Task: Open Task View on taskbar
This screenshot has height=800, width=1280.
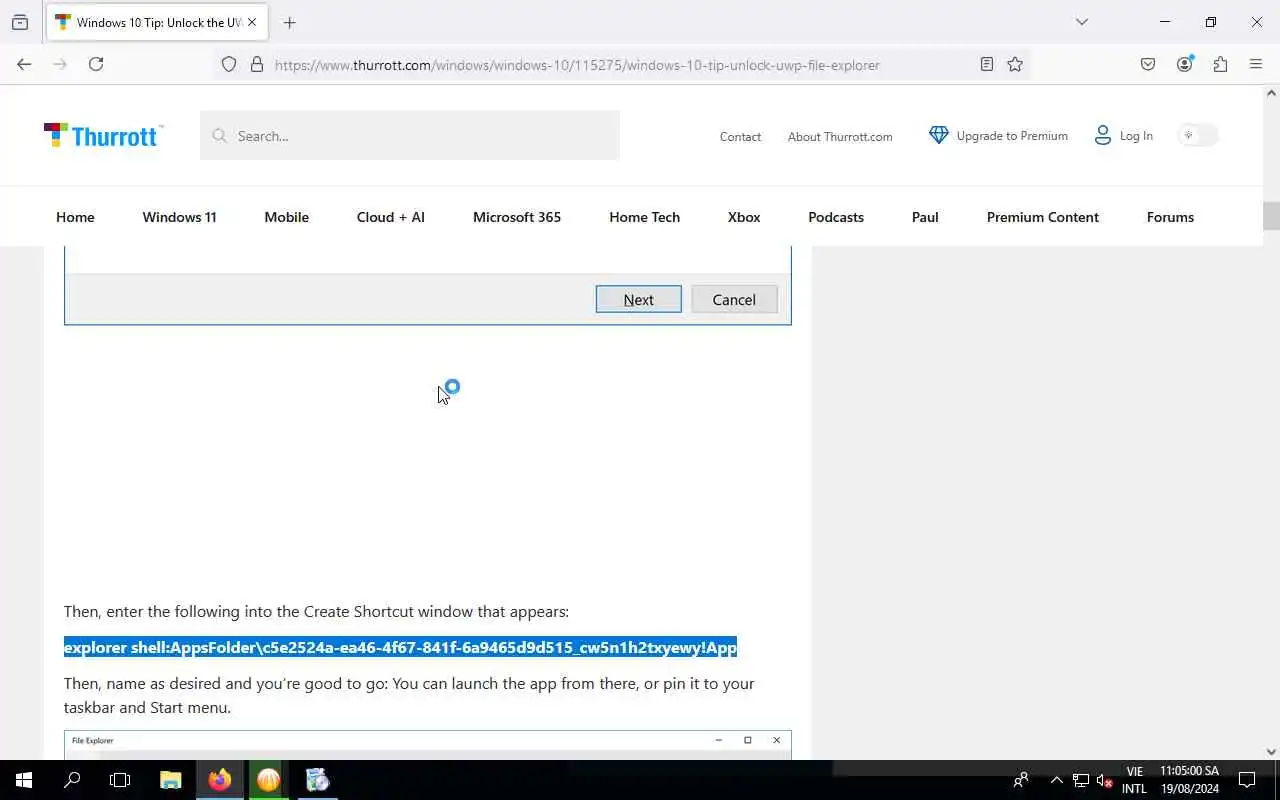Action: (120, 780)
